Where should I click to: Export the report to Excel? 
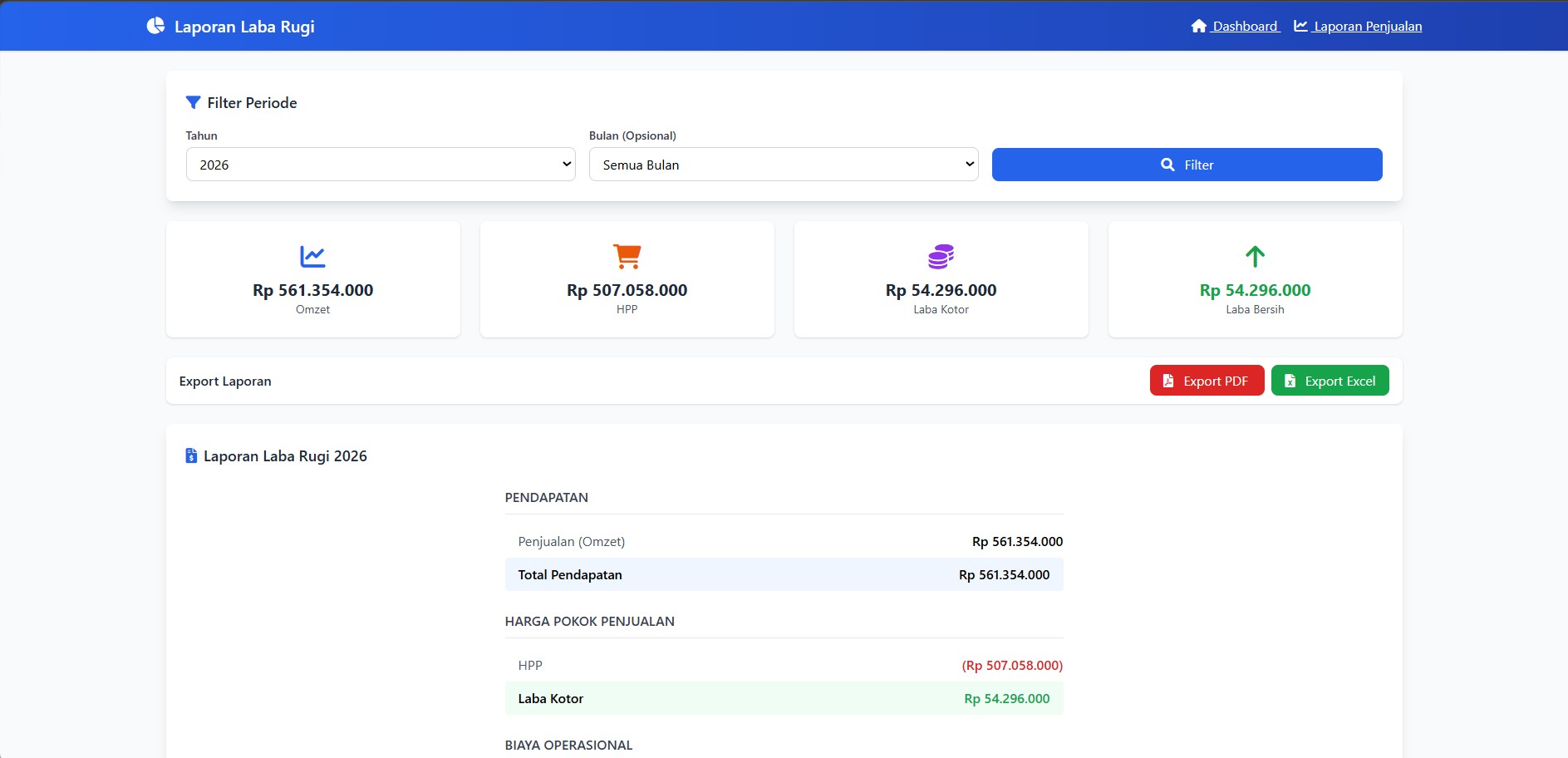coord(1330,381)
